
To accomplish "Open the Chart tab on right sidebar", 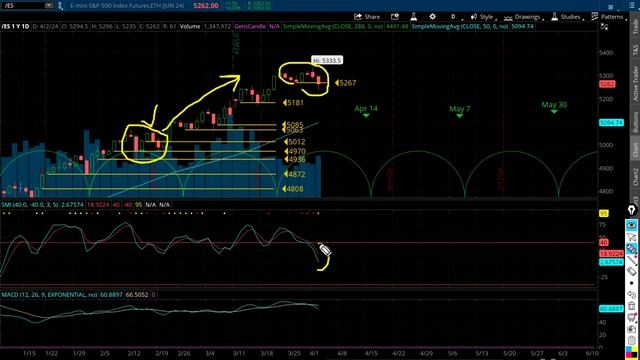I will pos(636,149).
